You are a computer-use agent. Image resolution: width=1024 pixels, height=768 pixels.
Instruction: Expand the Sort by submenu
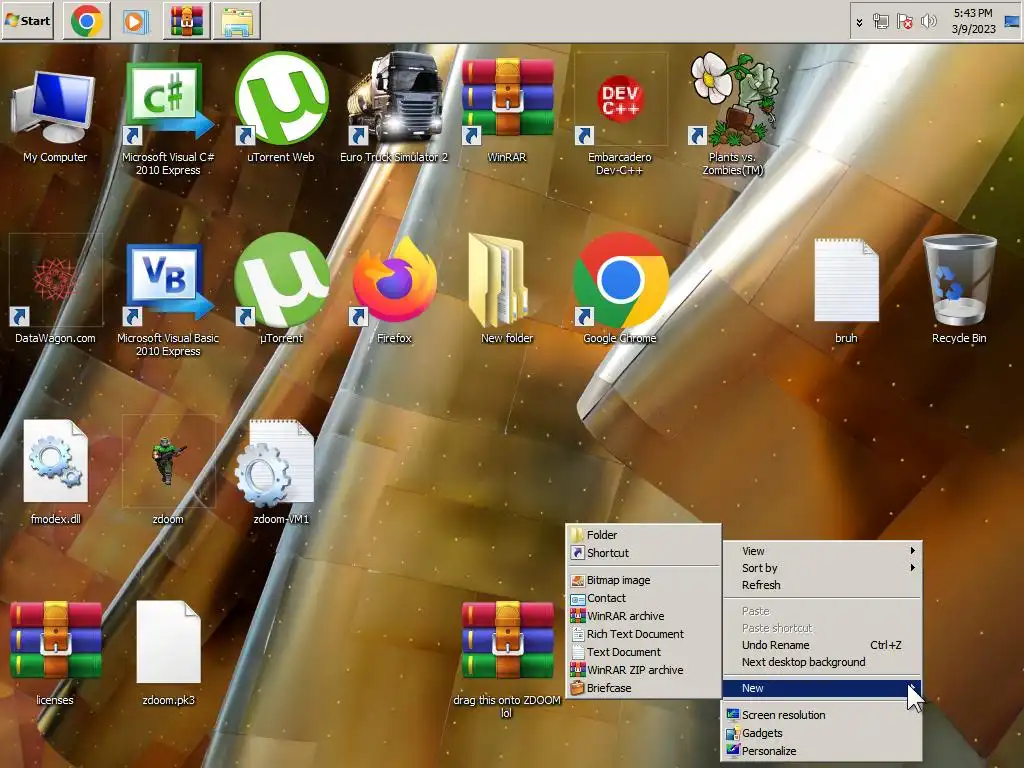(822, 568)
